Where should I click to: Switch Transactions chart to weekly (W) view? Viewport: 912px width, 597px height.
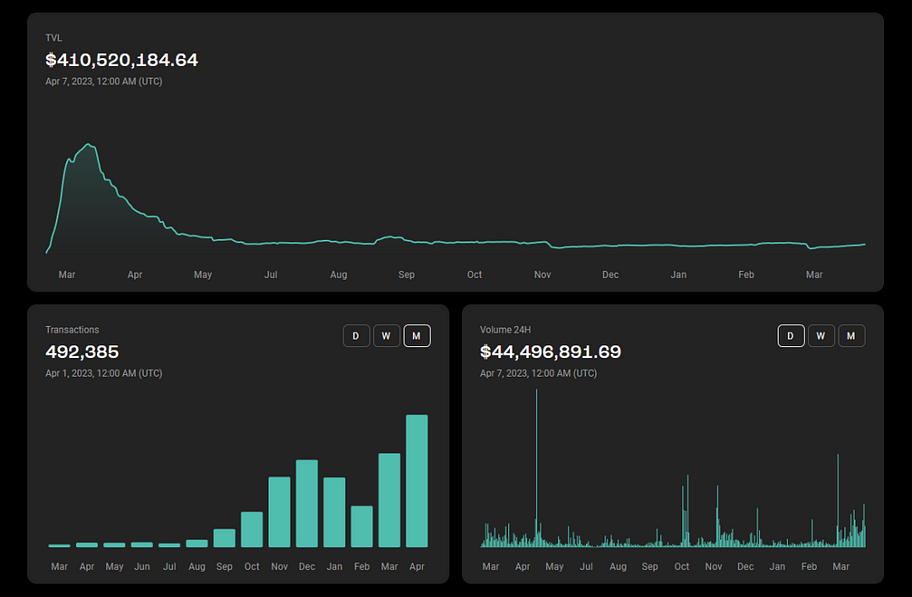coord(386,336)
